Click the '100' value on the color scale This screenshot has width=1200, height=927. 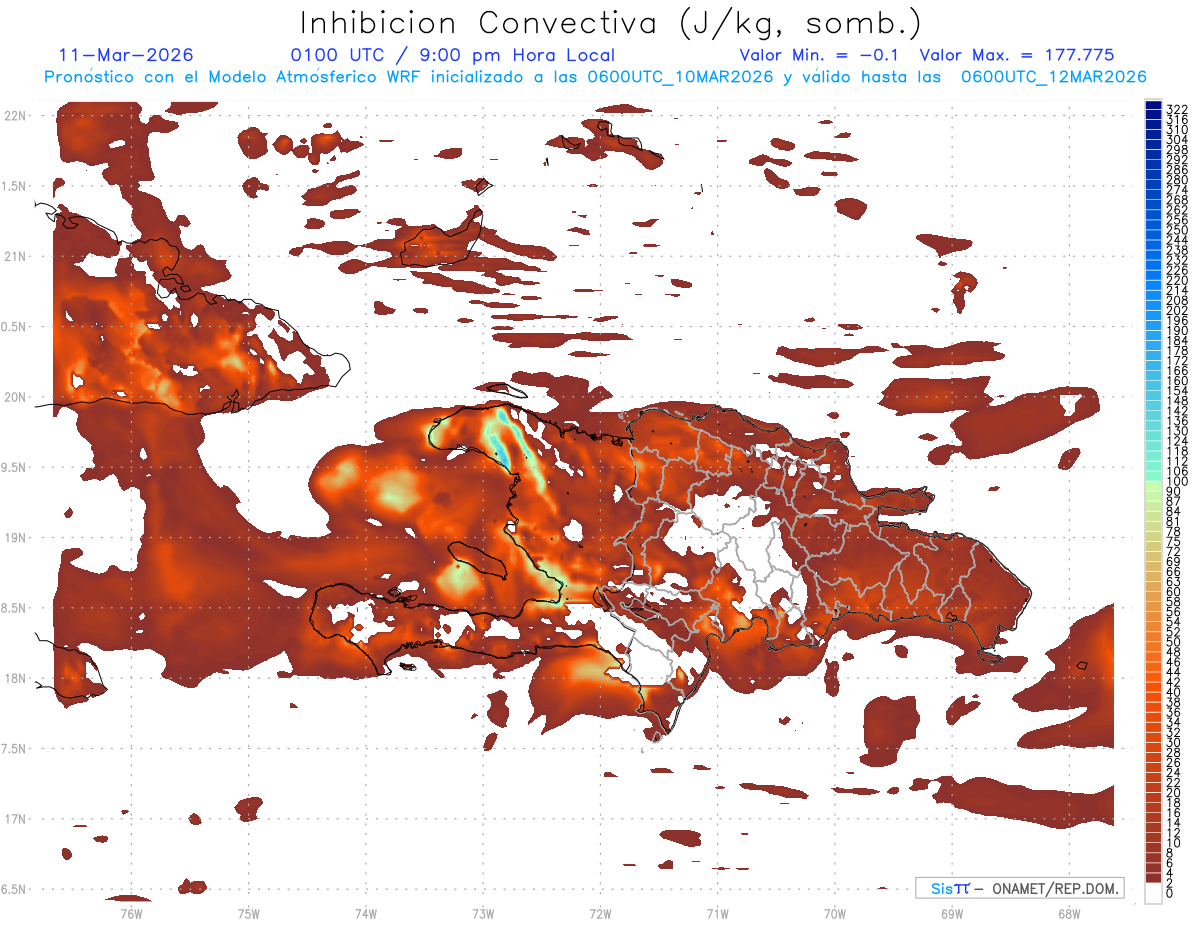point(1176,482)
